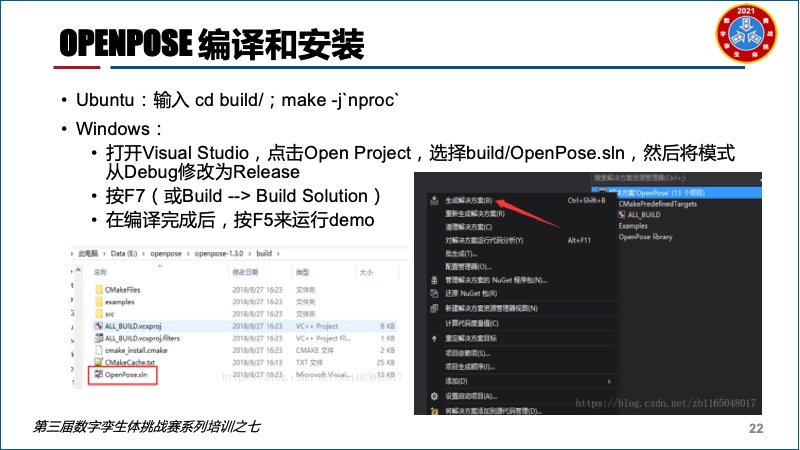The width and height of the screenshot is (800, 450).
Task: Sort by the 修改日期 column header
Action: coord(245,272)
